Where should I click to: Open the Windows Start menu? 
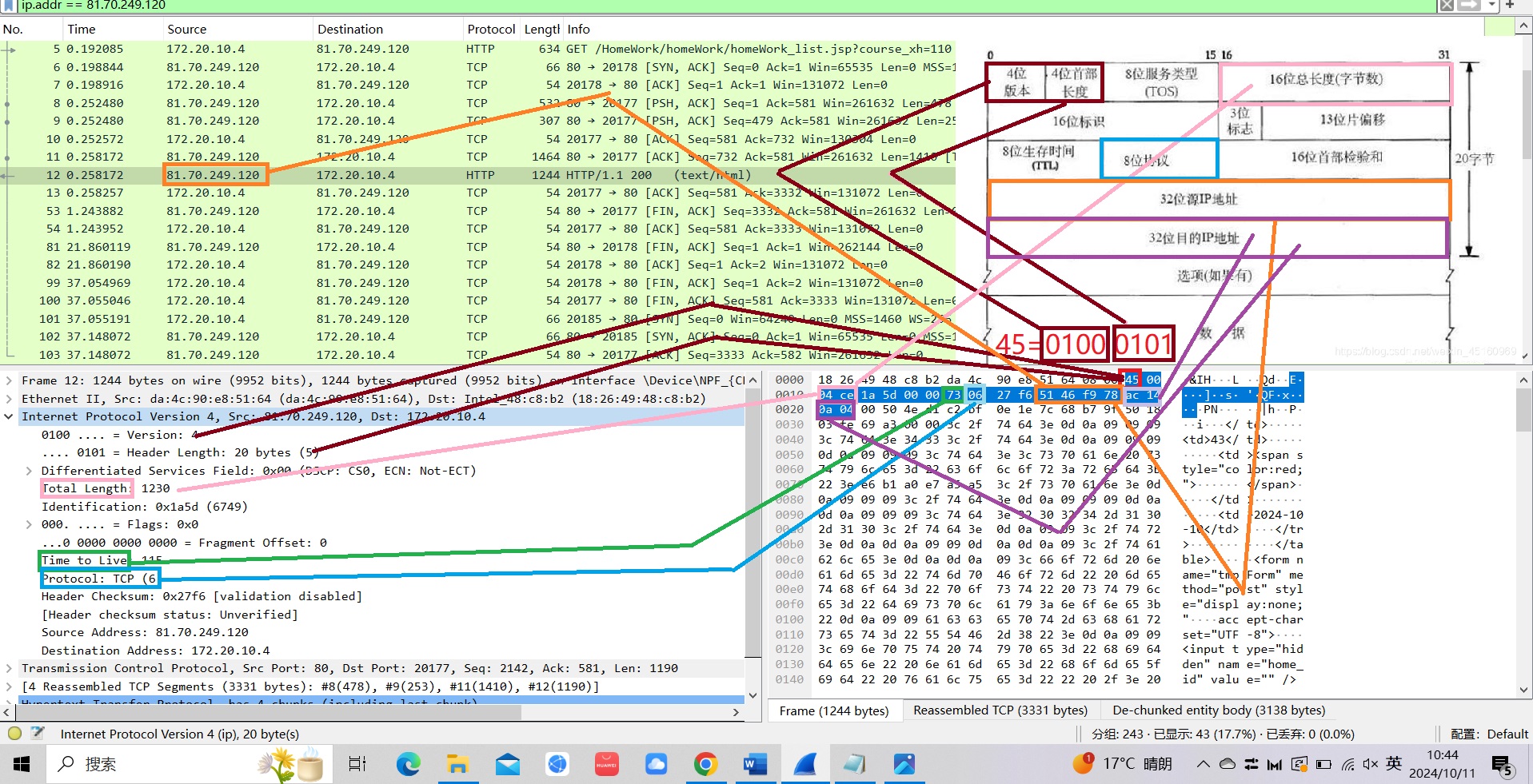(22, 764)
